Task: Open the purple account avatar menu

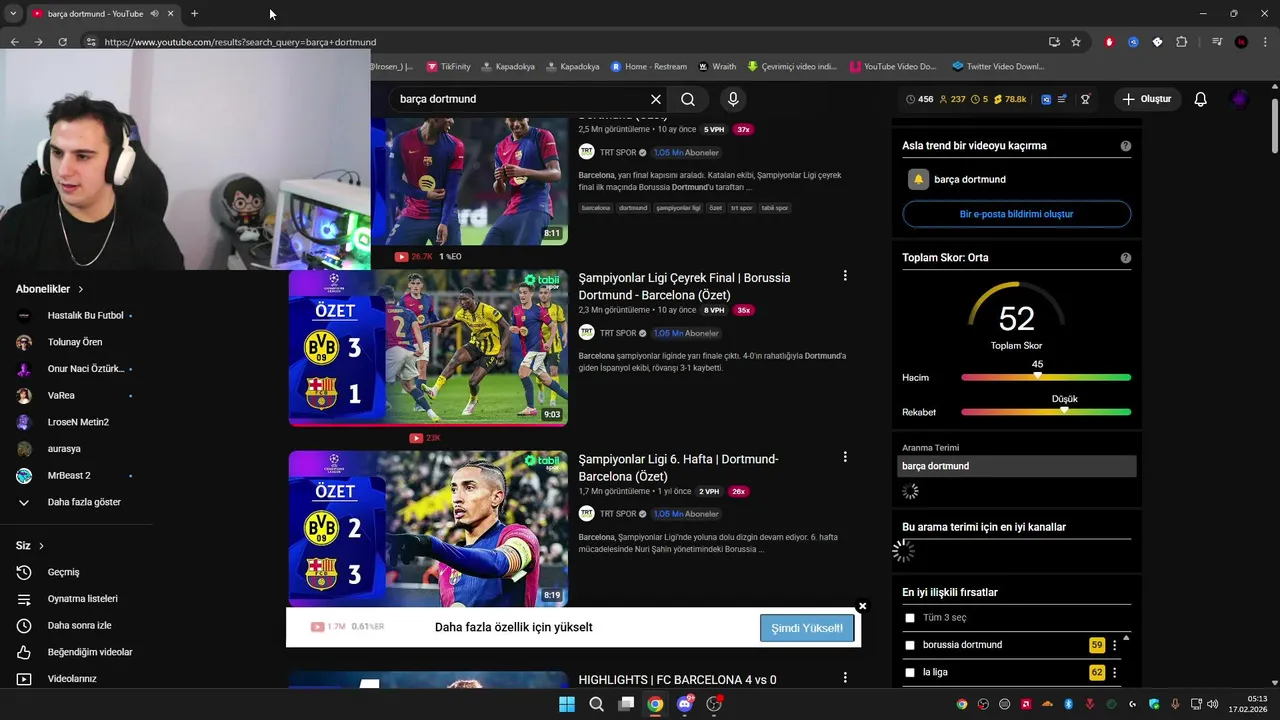Action: tap(1240, 99)
